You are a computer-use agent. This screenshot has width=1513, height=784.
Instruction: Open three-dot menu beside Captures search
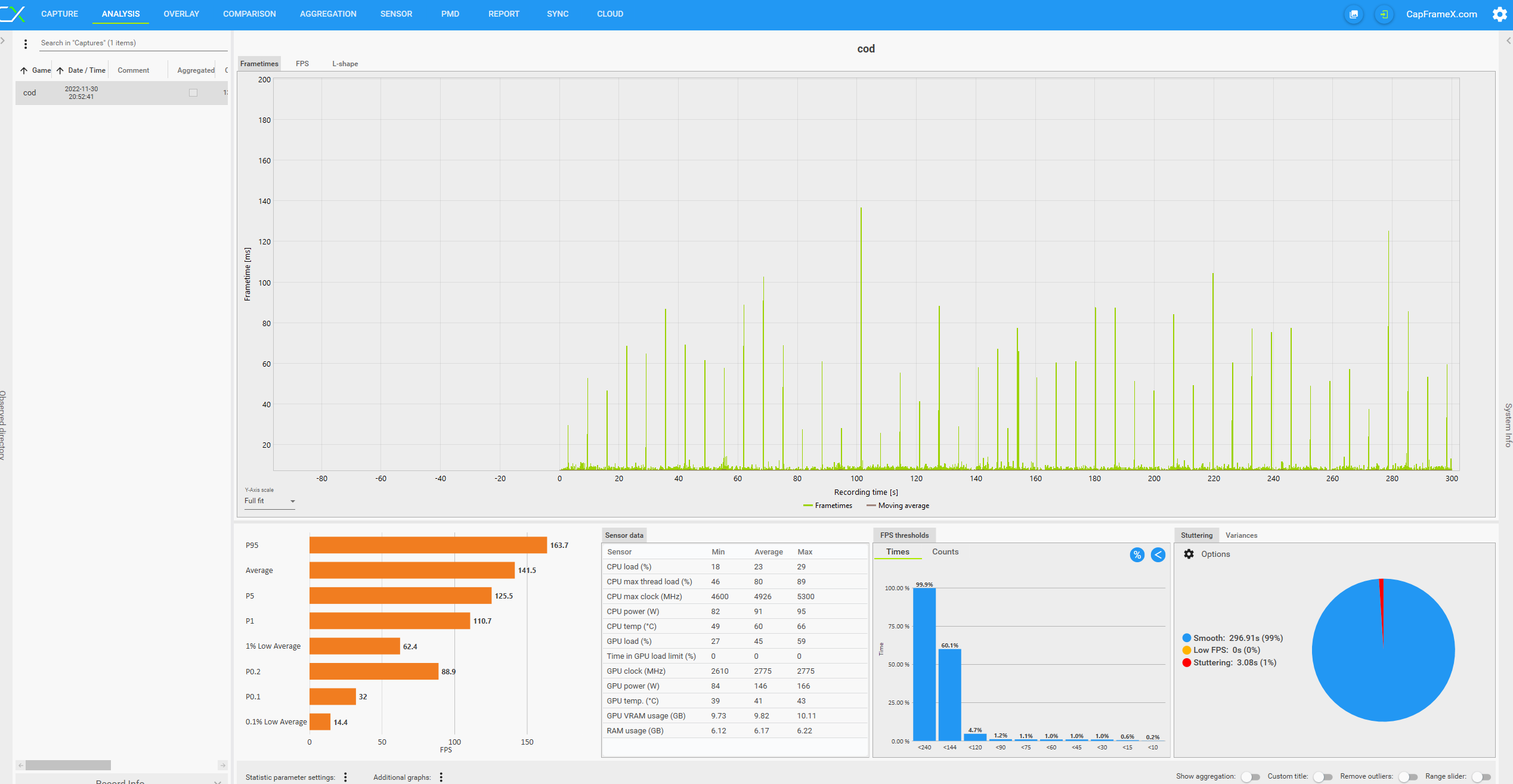pyautogui.click(x=25, y=44)
